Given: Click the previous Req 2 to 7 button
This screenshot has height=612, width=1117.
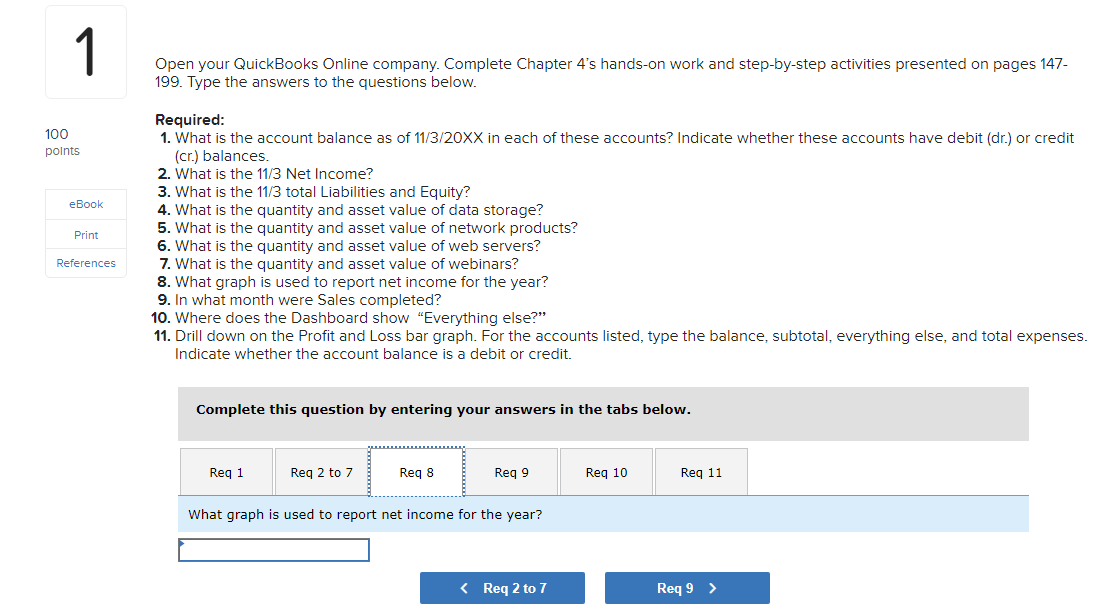Looking at the screenshot, I should (502, 588).
